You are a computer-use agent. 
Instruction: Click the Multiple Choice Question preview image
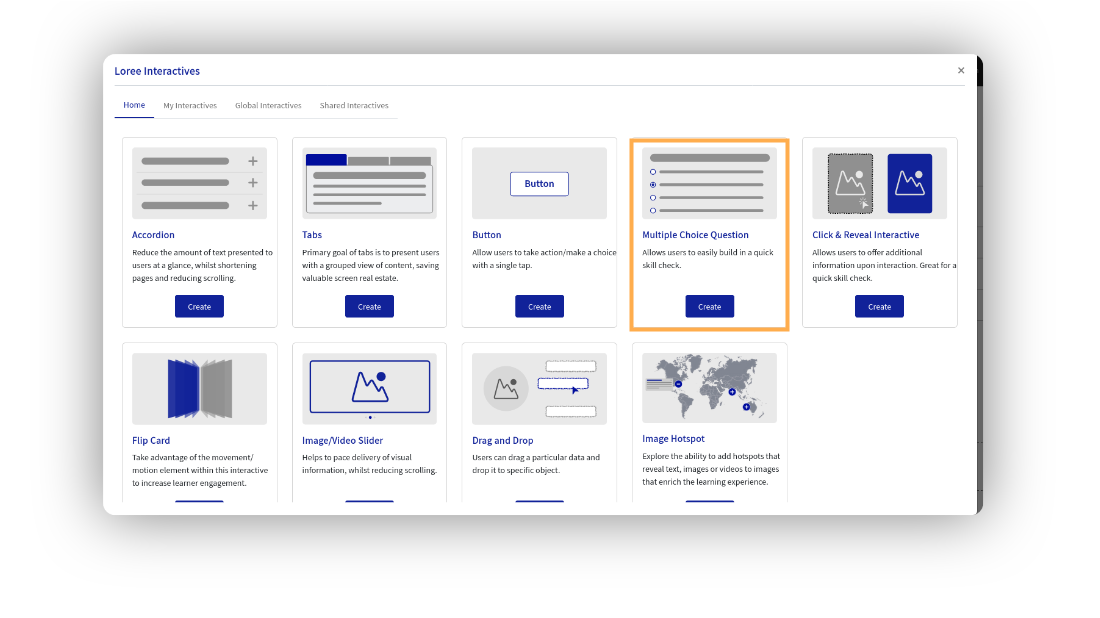pyautogui.click(x=709, y=183)
